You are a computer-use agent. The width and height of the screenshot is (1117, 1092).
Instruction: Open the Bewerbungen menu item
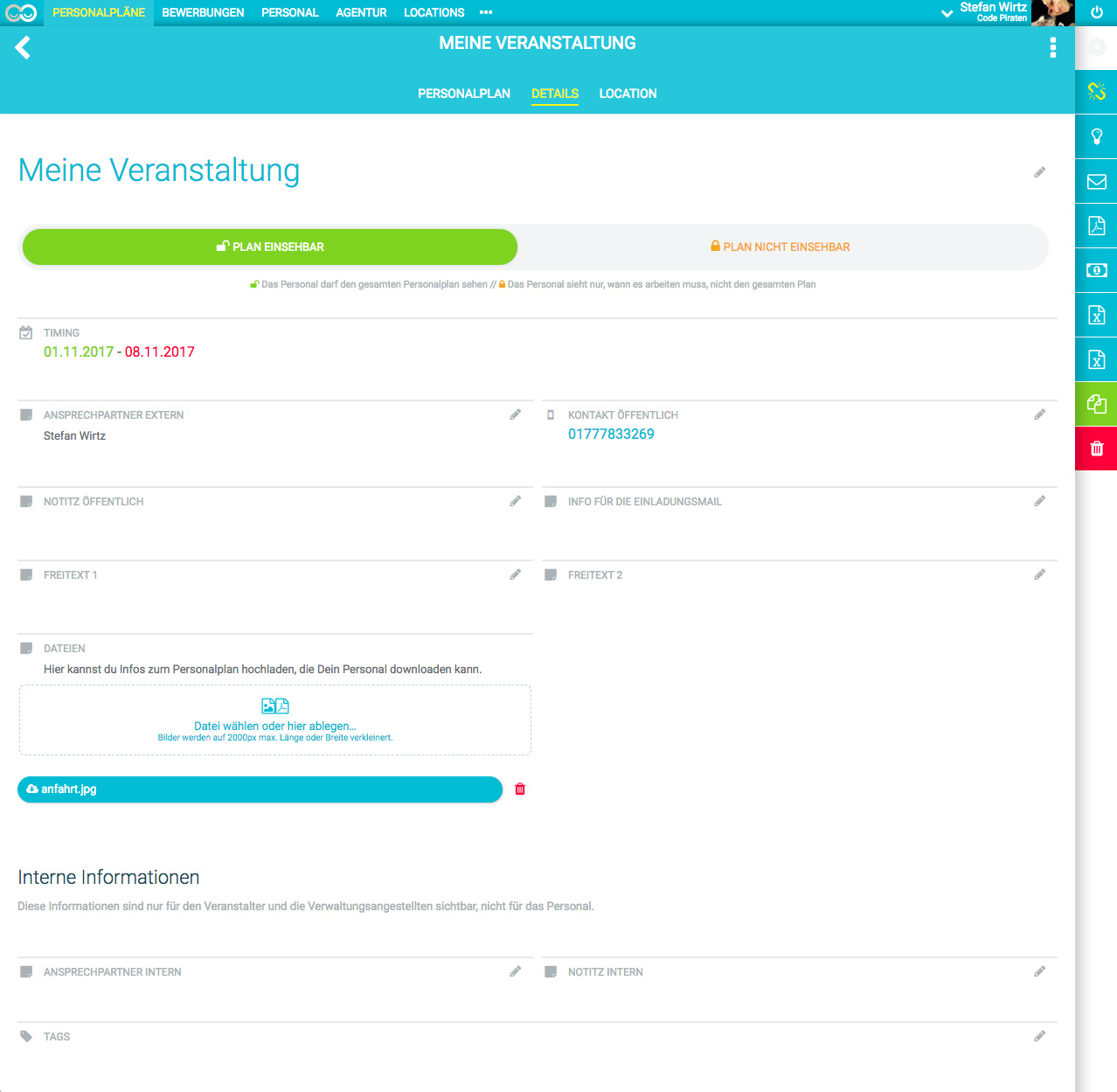pyautogui.click(x=203, y=12)
